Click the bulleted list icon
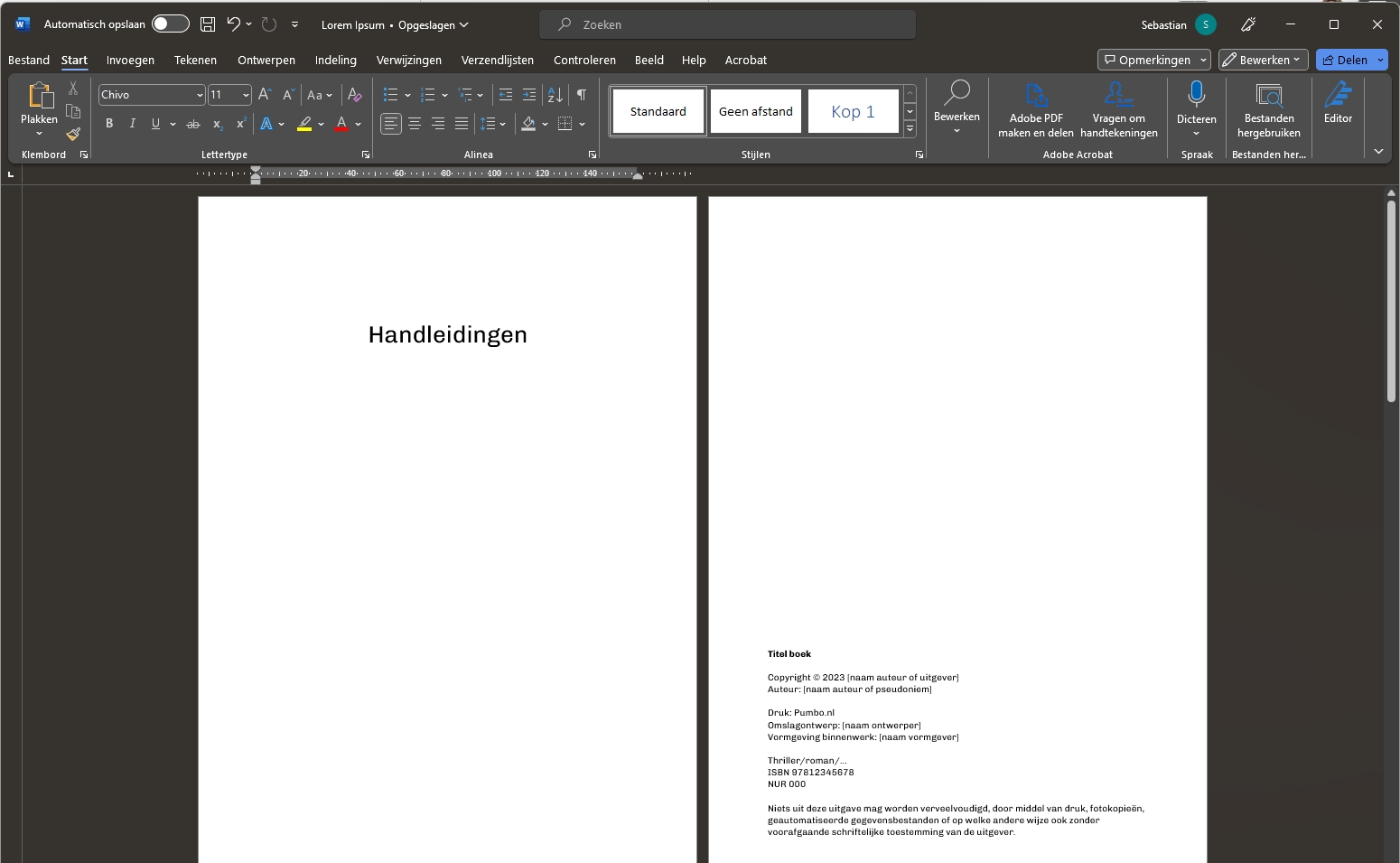Viewport: 1400px width, 863px height. click(390, 95)
